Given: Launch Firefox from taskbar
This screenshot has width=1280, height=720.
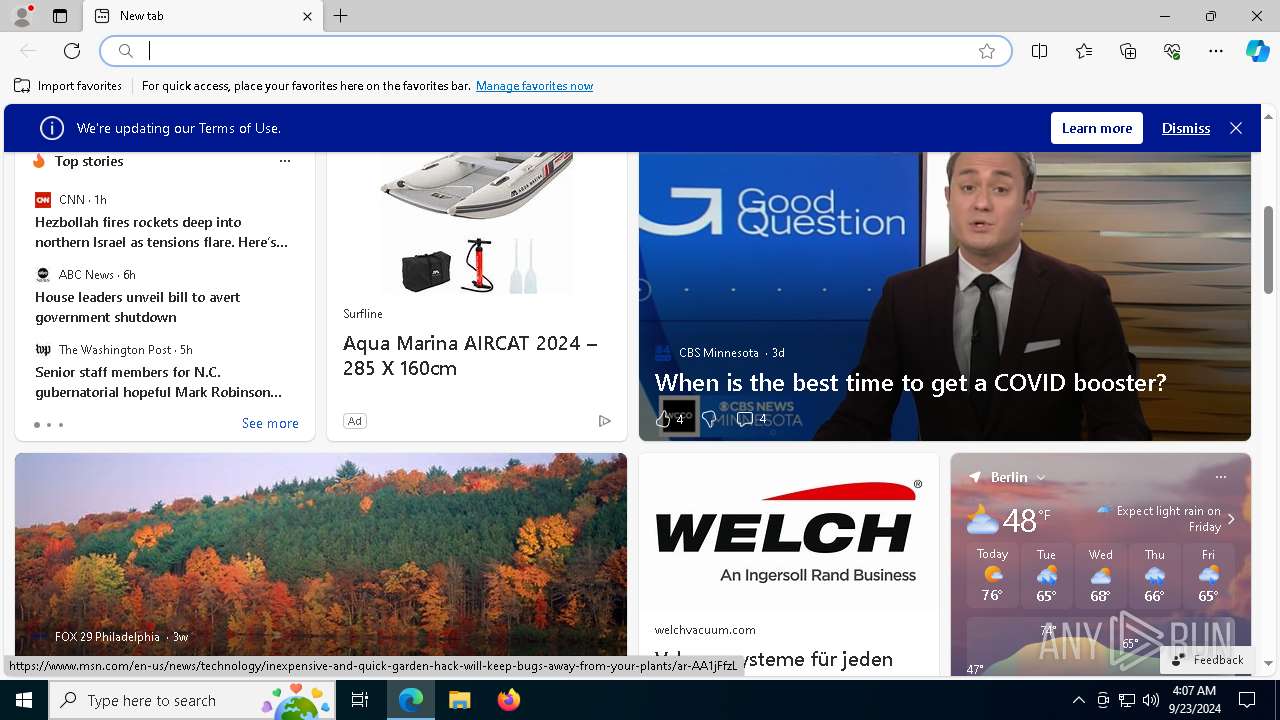Looking at the screenshot, I should pyautogui.click(x=509, y=700).
